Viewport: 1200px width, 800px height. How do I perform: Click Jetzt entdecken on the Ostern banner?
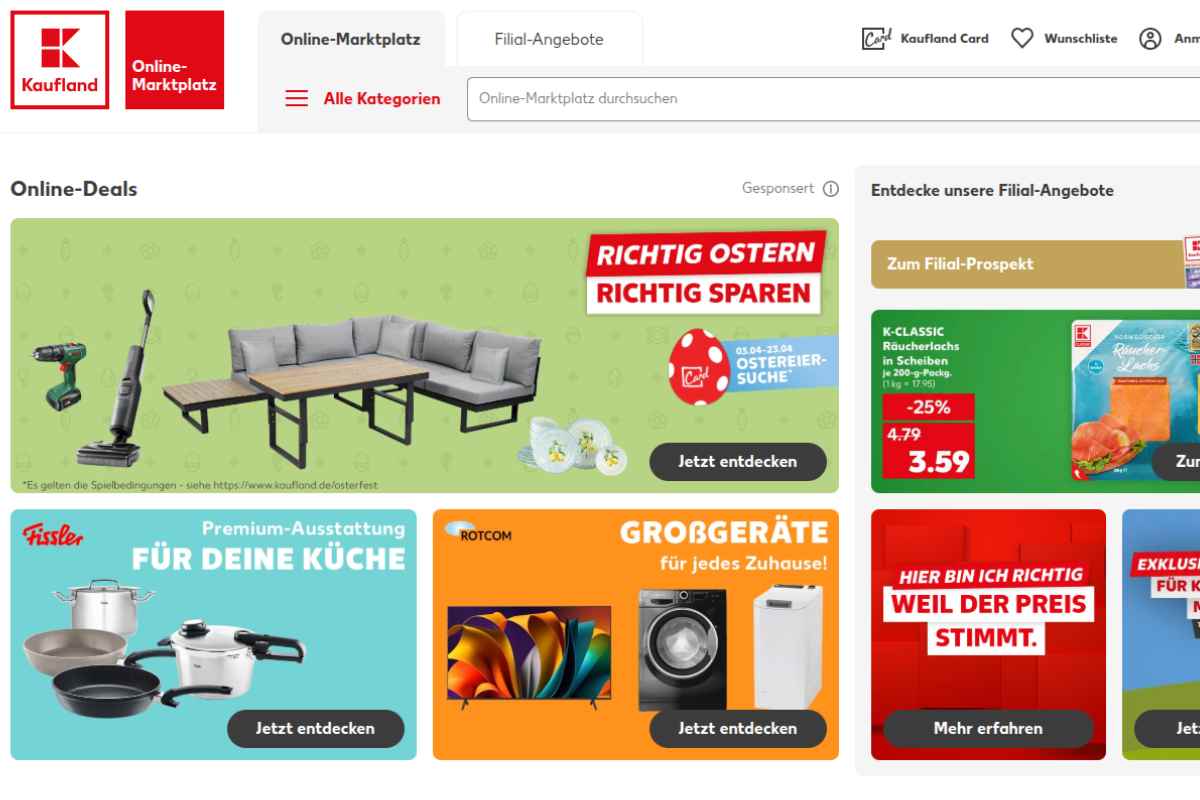click(738, 461)
